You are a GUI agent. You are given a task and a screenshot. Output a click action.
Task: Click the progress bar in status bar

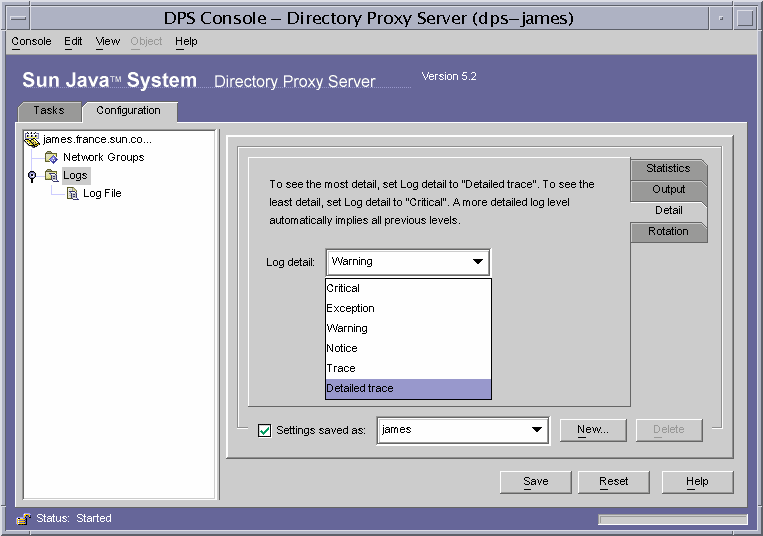(x=673, y=519)
